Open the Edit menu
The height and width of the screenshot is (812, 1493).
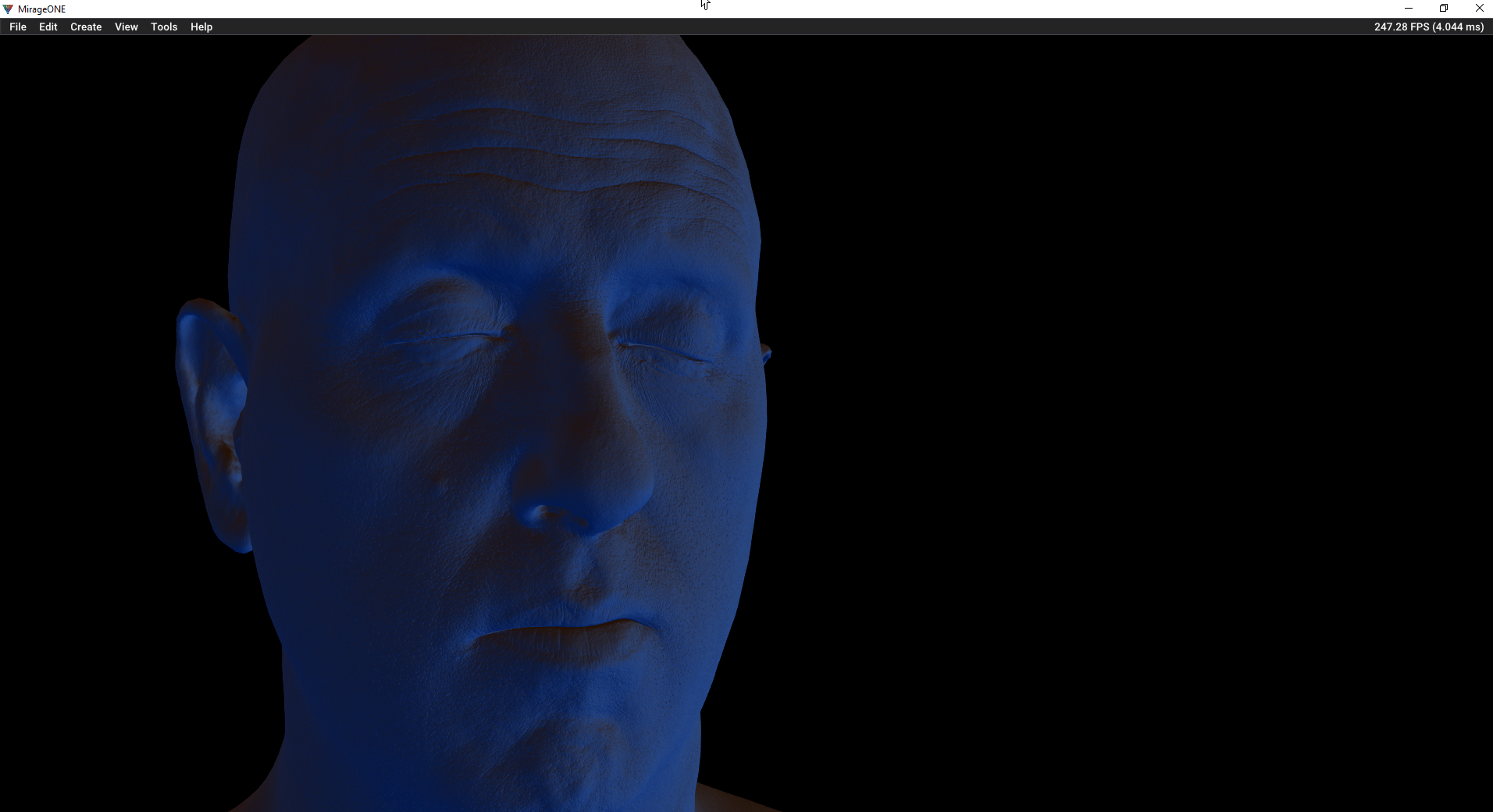(48, 27)
